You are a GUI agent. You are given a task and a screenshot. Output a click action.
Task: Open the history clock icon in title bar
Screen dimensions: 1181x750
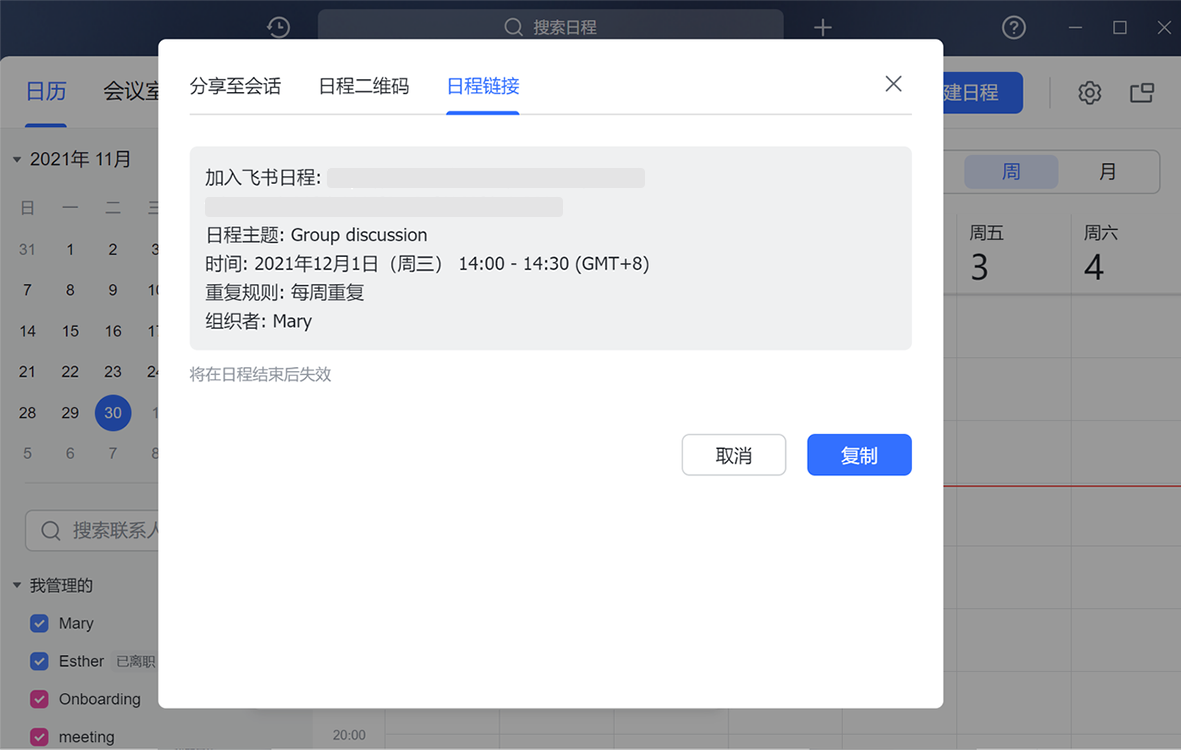279,27
